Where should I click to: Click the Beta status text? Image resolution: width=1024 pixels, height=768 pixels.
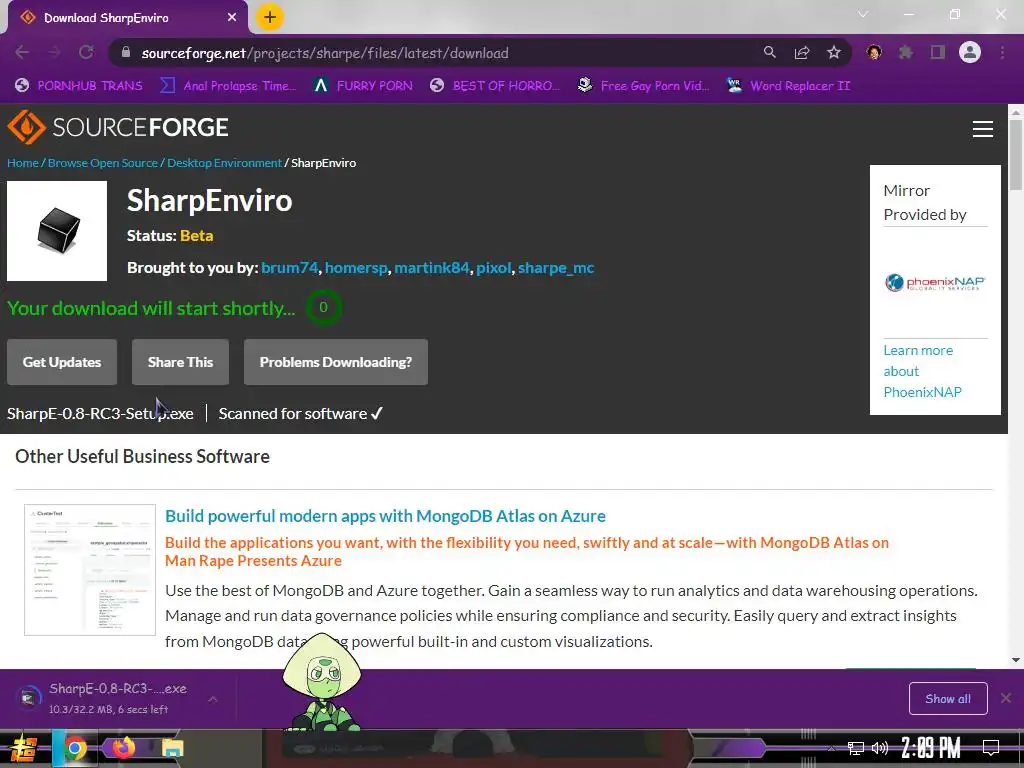pos(197,236)
